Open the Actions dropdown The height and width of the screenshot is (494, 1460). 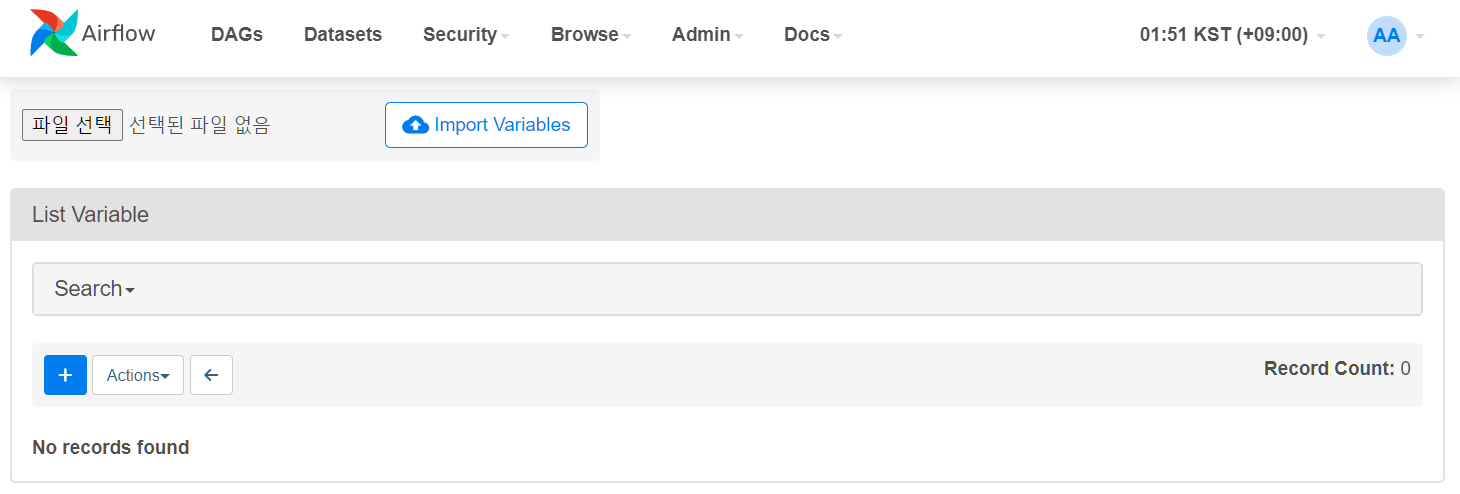pyautogui.click(x=138, y=375)
